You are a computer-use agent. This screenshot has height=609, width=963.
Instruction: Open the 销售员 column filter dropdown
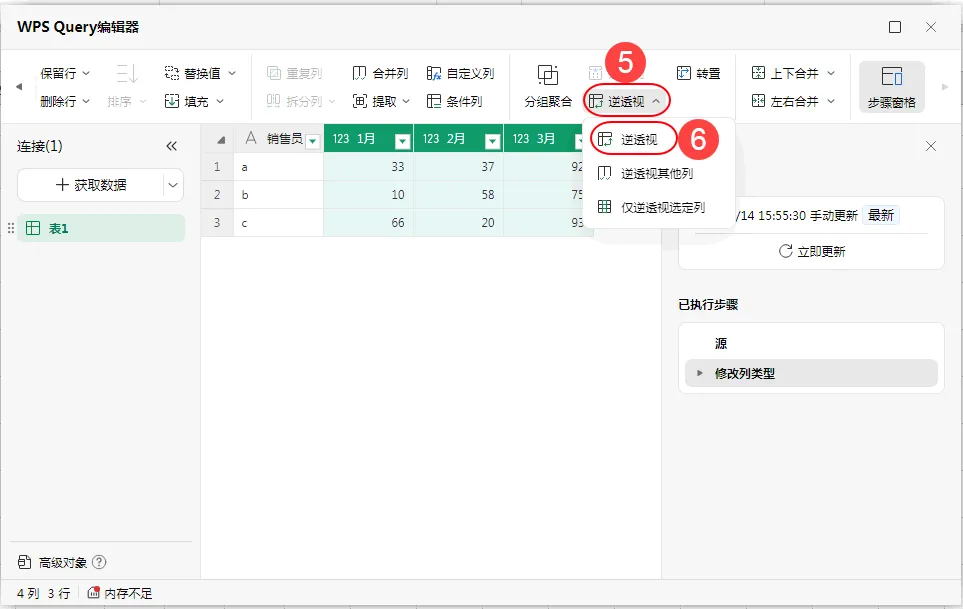[x=313, y=142]
